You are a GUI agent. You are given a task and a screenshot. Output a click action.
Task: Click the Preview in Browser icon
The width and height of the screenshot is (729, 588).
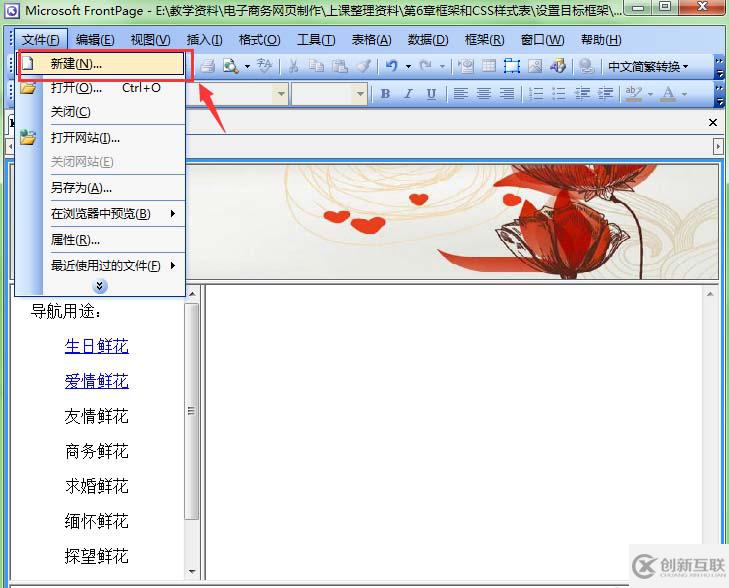[x=230, y=66]
